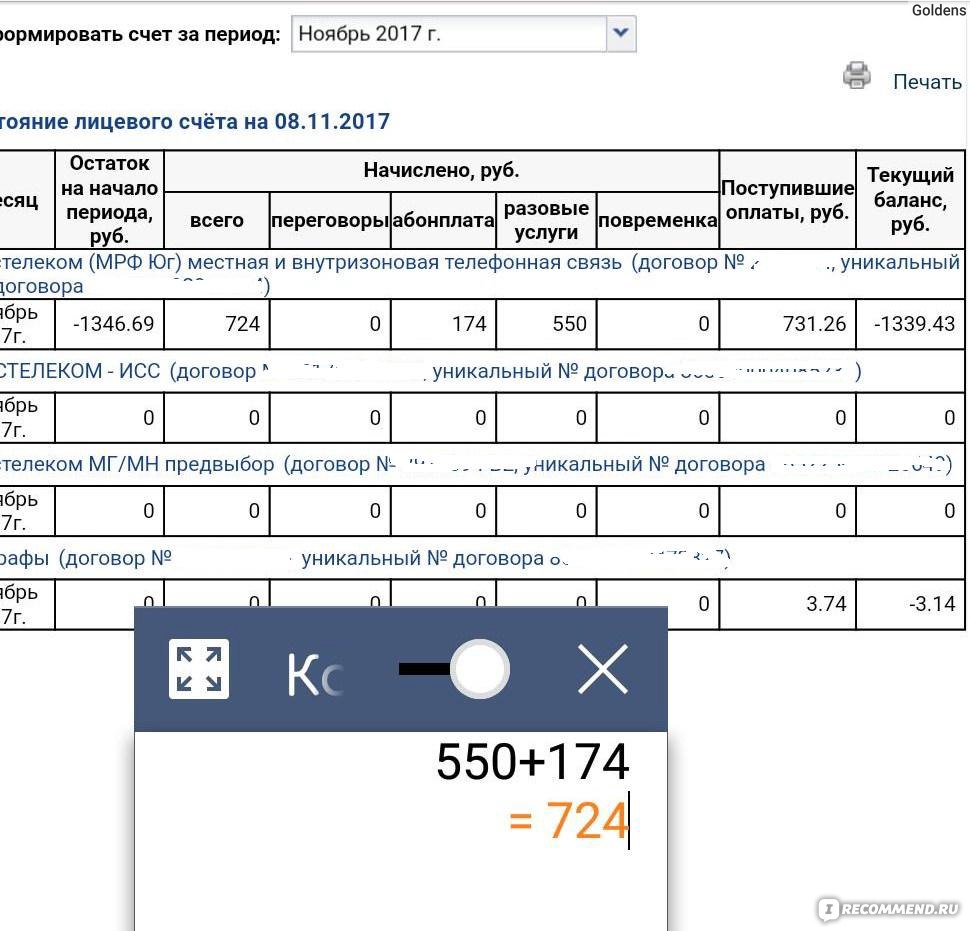Click the '731.26' received payments cell
This screenshot has width=970, height=931.
(x=788, y=324)
